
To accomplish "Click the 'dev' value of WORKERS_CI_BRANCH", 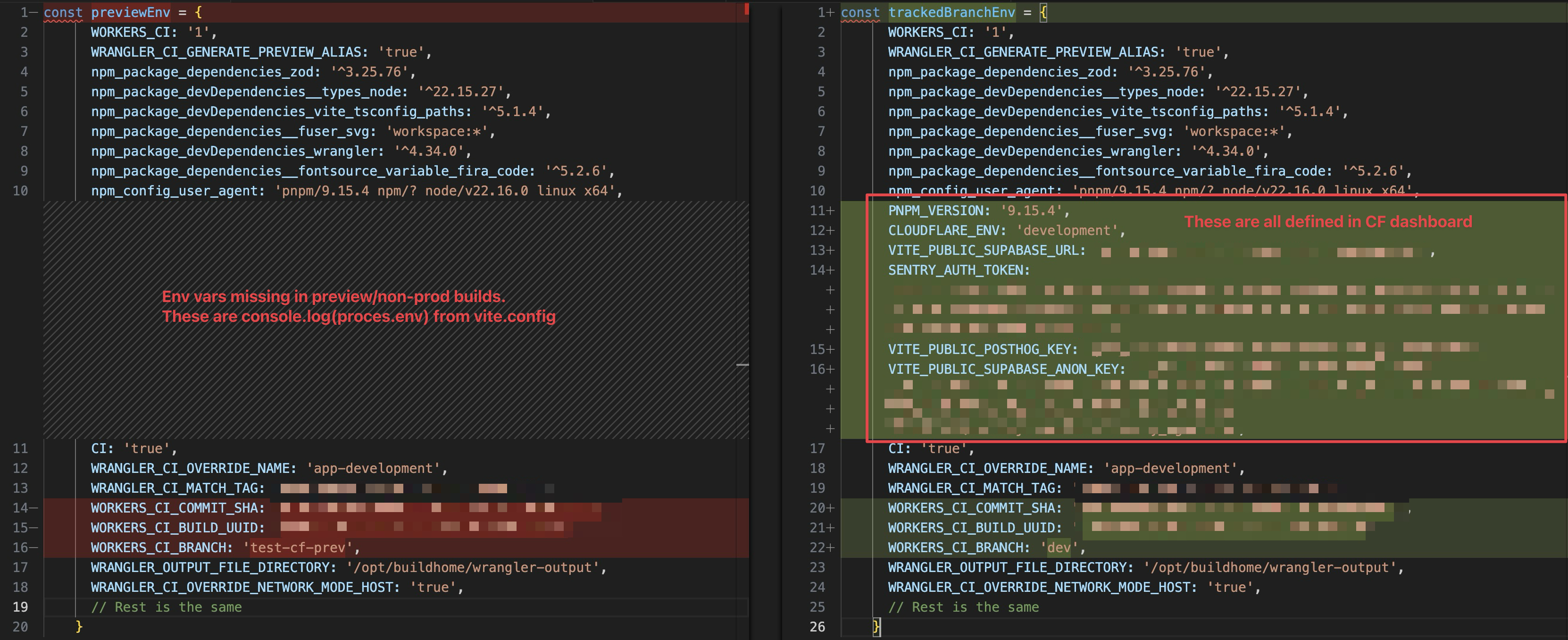I will click(1059, 547).
